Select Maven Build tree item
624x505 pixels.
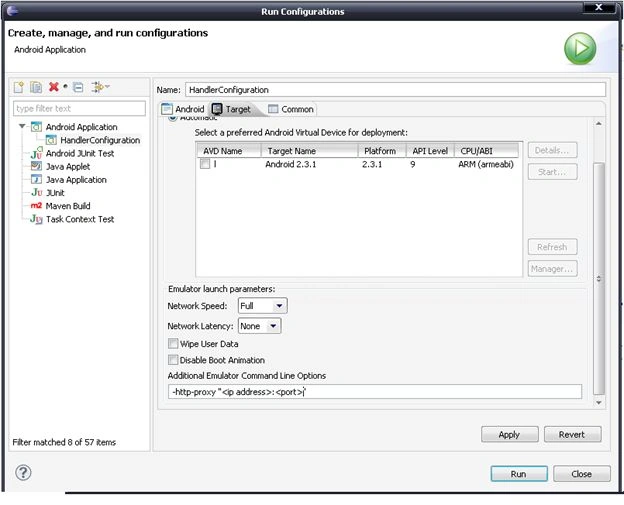[68, 206]
